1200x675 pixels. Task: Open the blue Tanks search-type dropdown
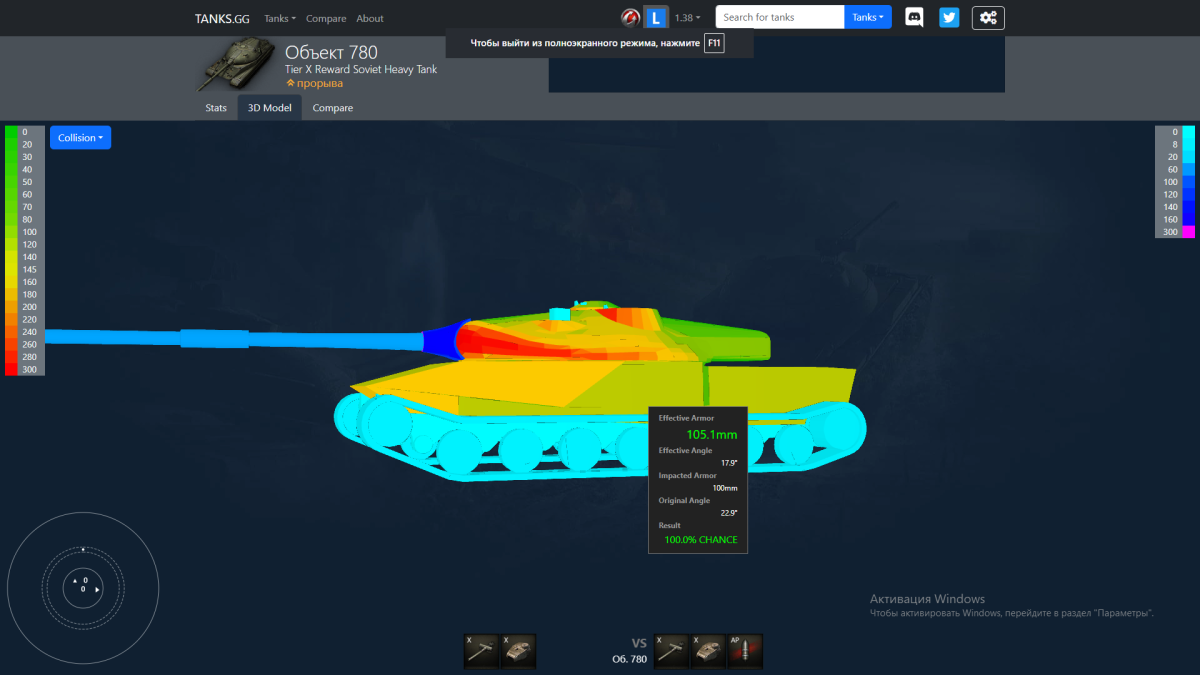pos(868,17)
